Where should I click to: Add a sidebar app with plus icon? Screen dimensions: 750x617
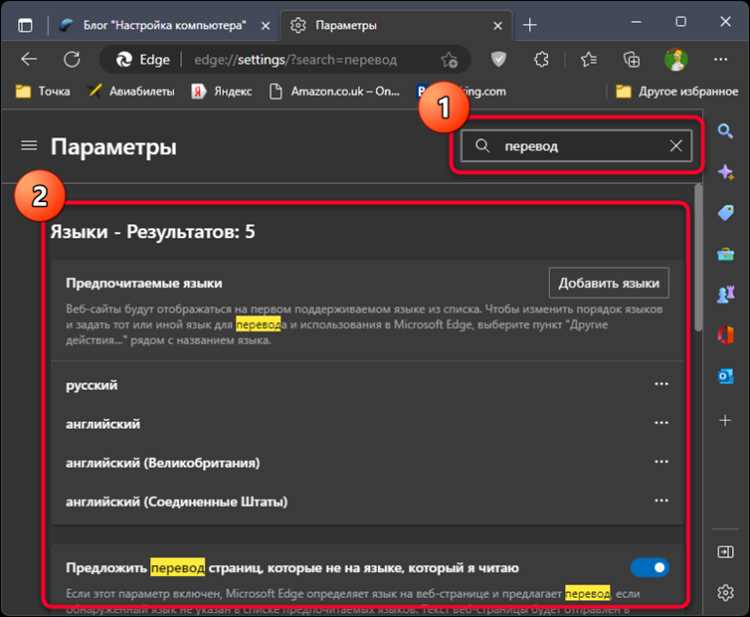point(725,420)
